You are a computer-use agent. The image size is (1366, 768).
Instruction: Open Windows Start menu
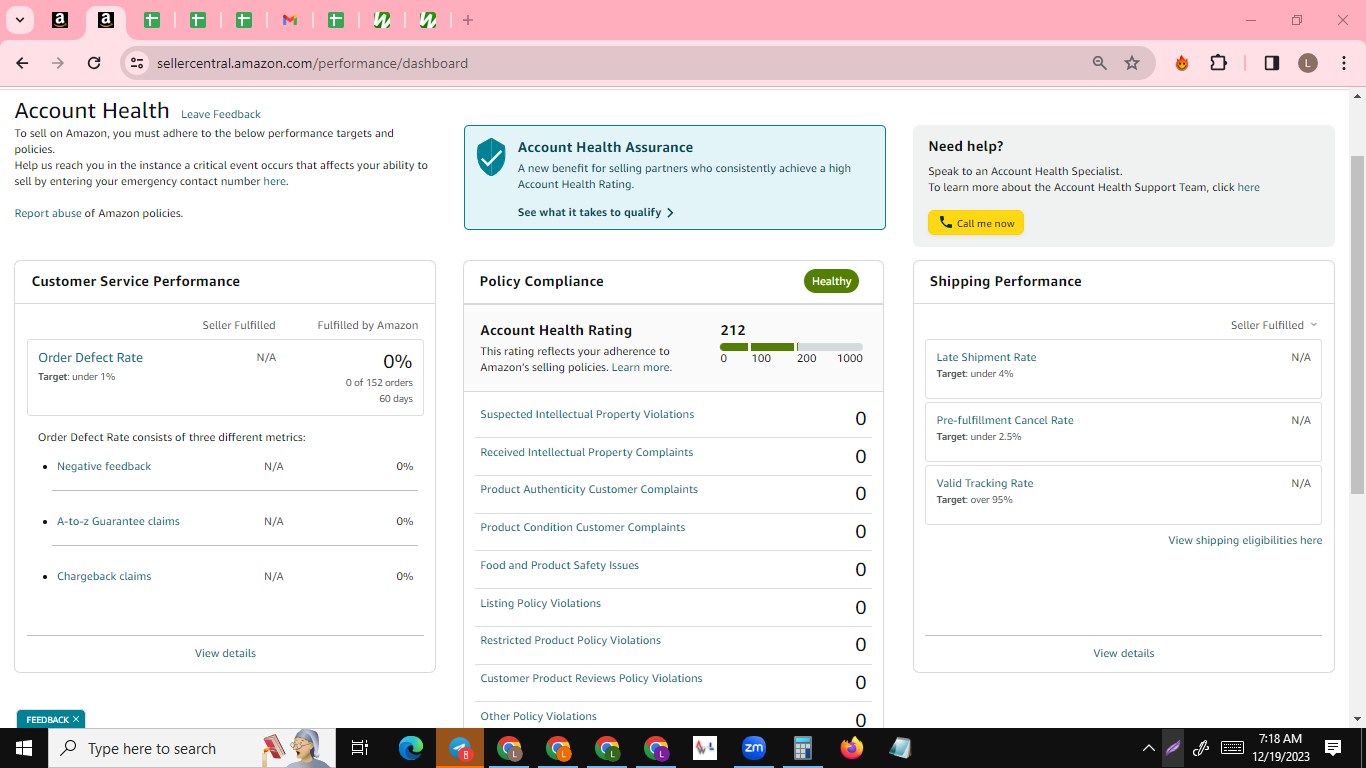click(24, 748)
